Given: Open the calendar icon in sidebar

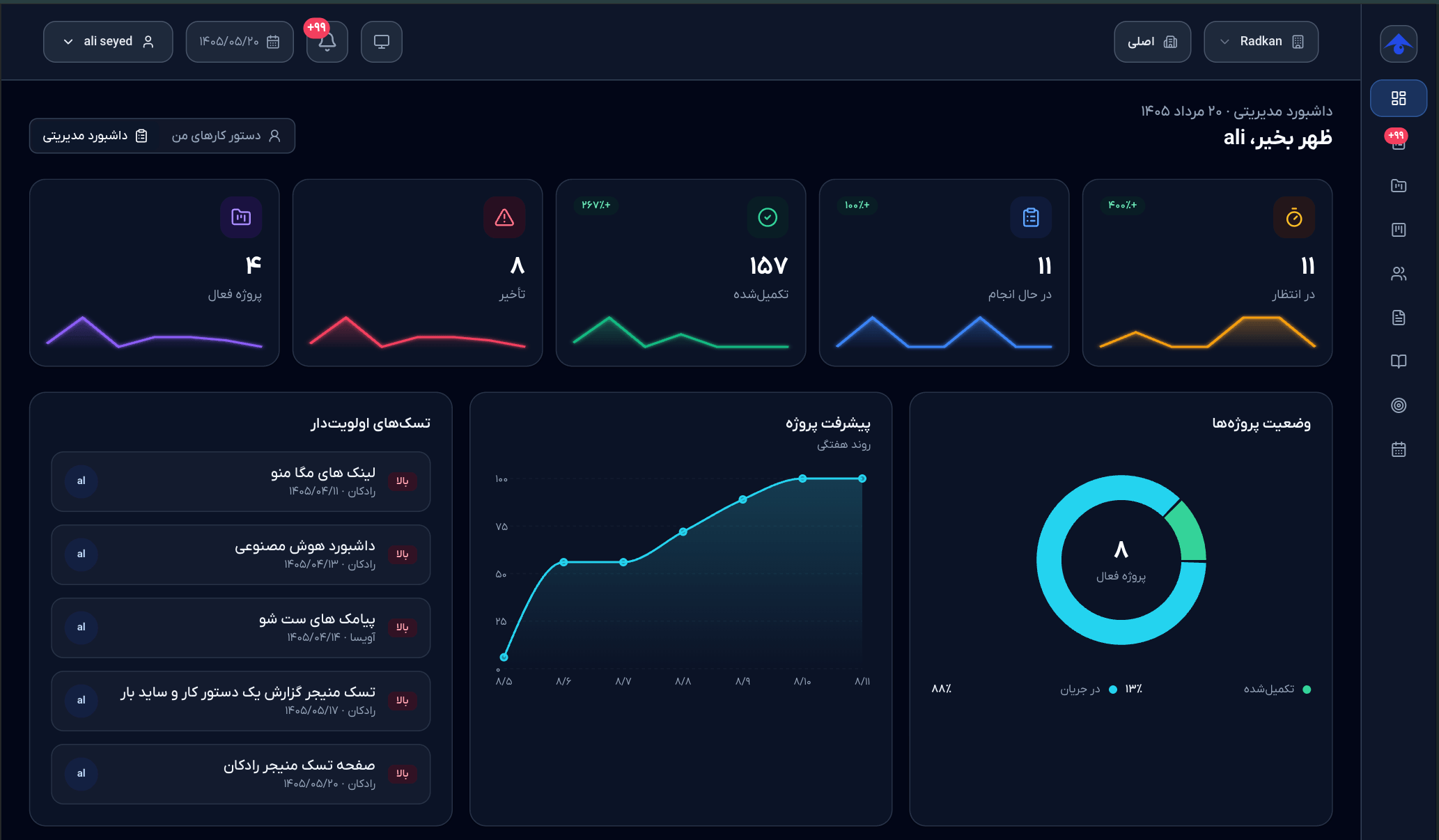Looking at the screenshot, I should [x=1399, y=449].
